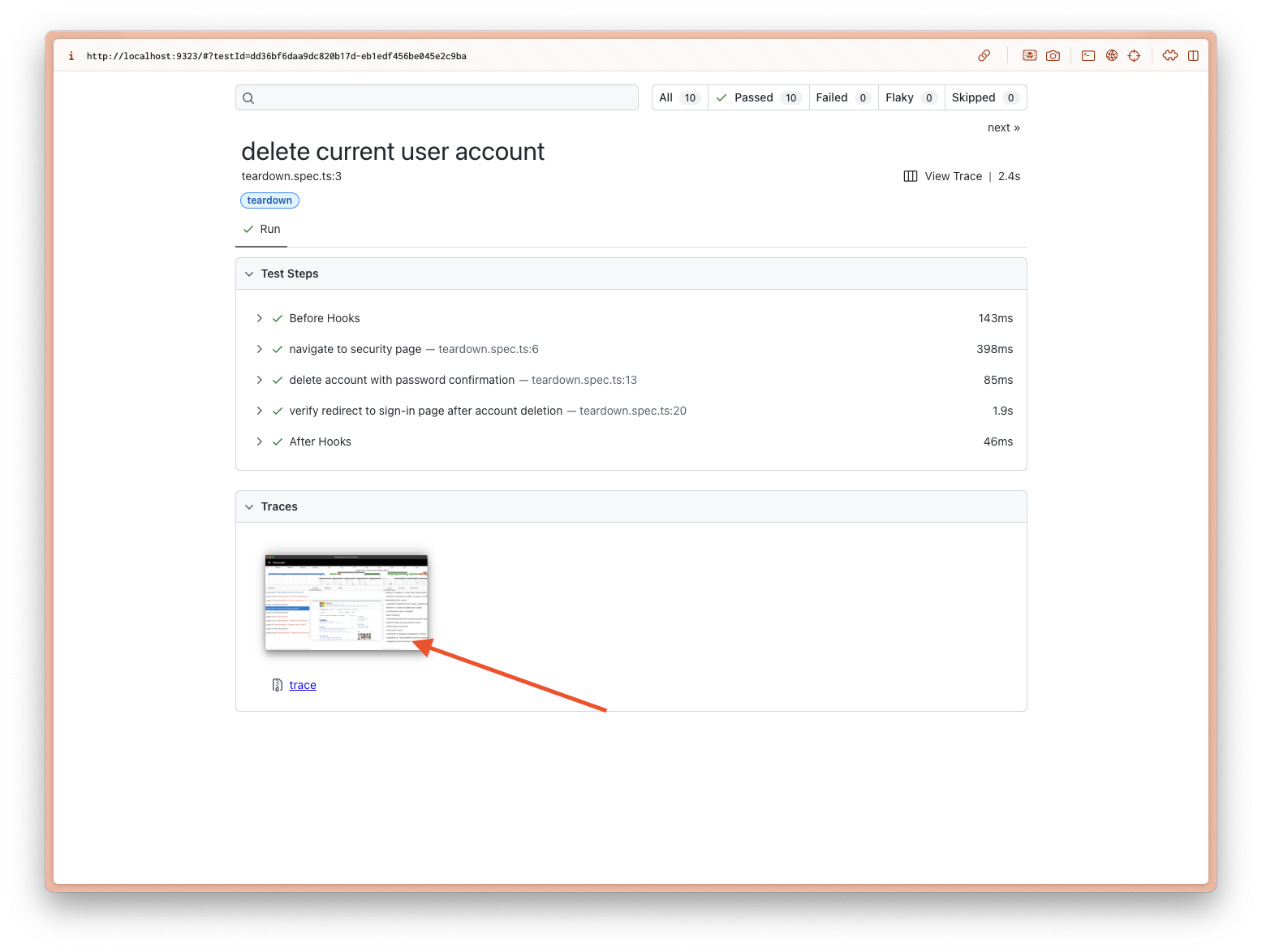Open the trace download link

(x=303, y=685)
